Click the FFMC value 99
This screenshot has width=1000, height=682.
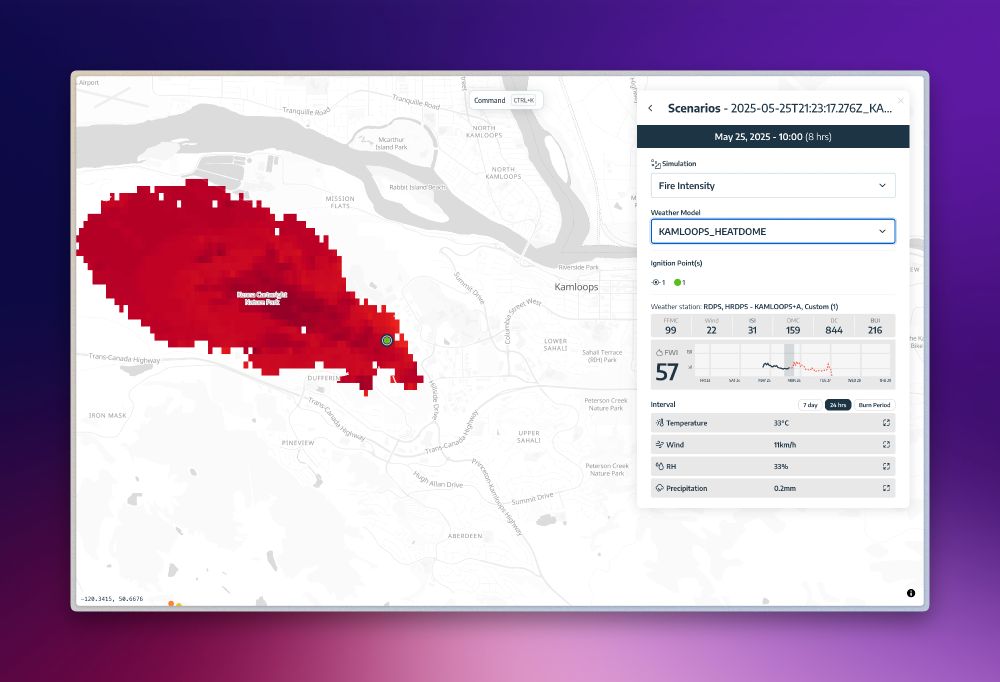point(671,330)
